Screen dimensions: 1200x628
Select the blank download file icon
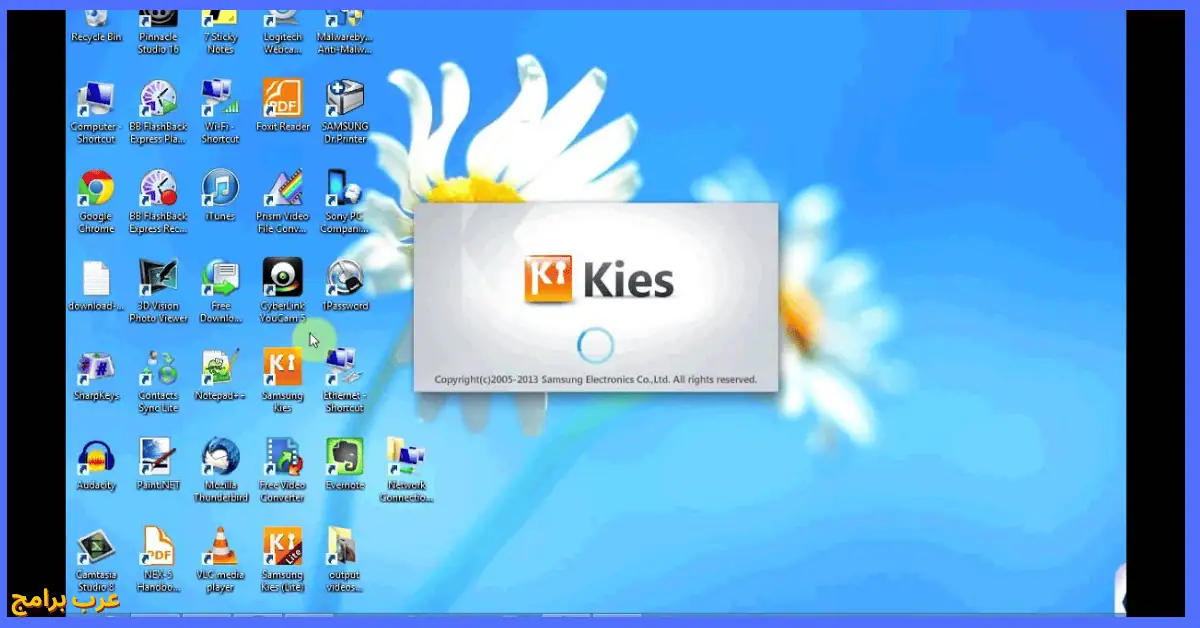96,286
